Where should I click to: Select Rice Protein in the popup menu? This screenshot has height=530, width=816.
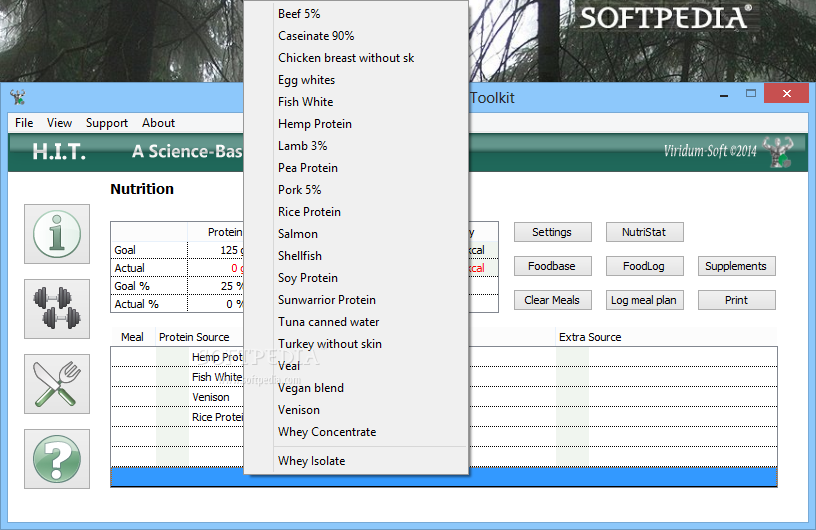click(x=356, y=212)
